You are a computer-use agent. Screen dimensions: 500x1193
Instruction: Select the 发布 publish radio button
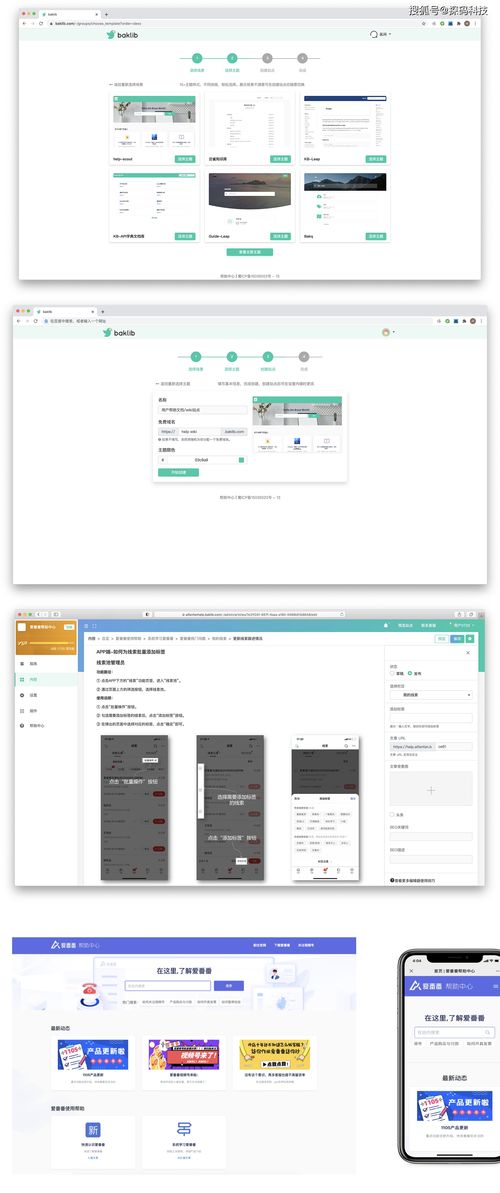pyautogui.click(x=410, y=673)
